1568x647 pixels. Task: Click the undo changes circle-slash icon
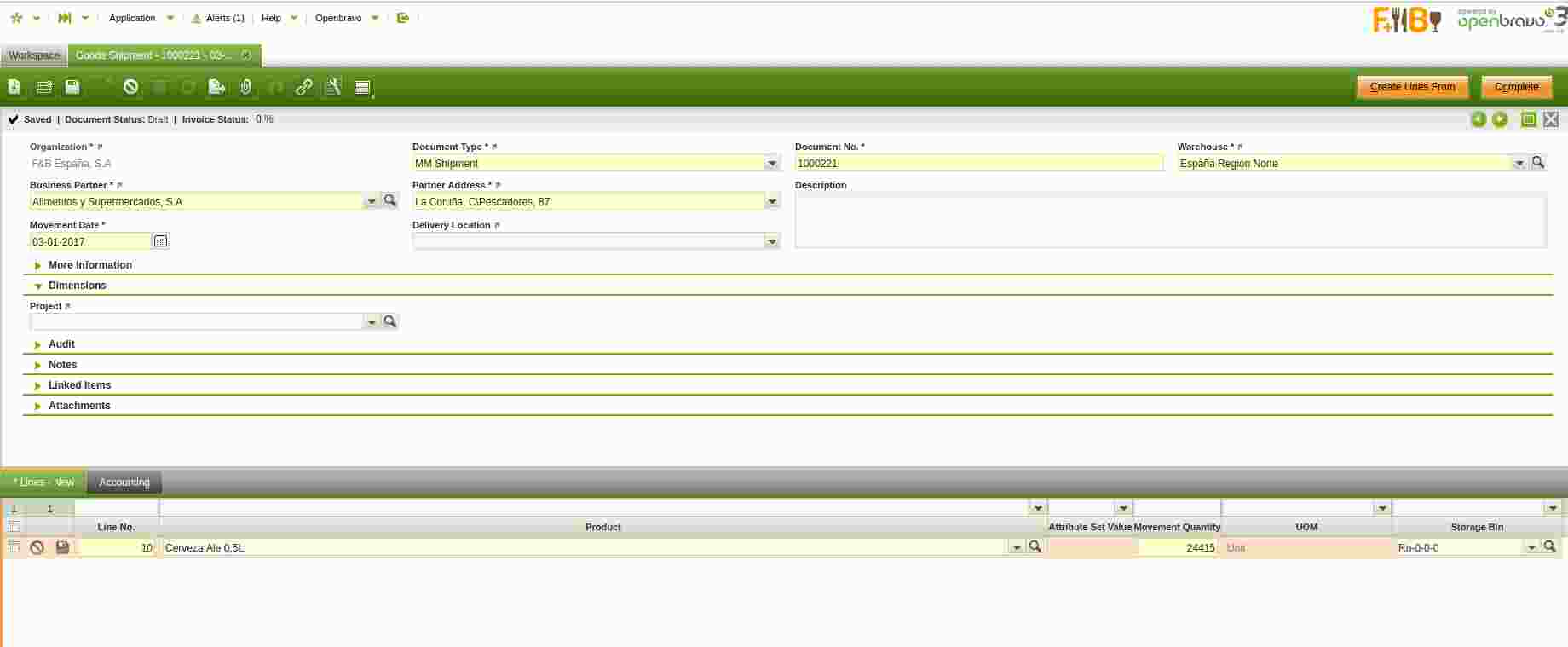click(130, 87)
